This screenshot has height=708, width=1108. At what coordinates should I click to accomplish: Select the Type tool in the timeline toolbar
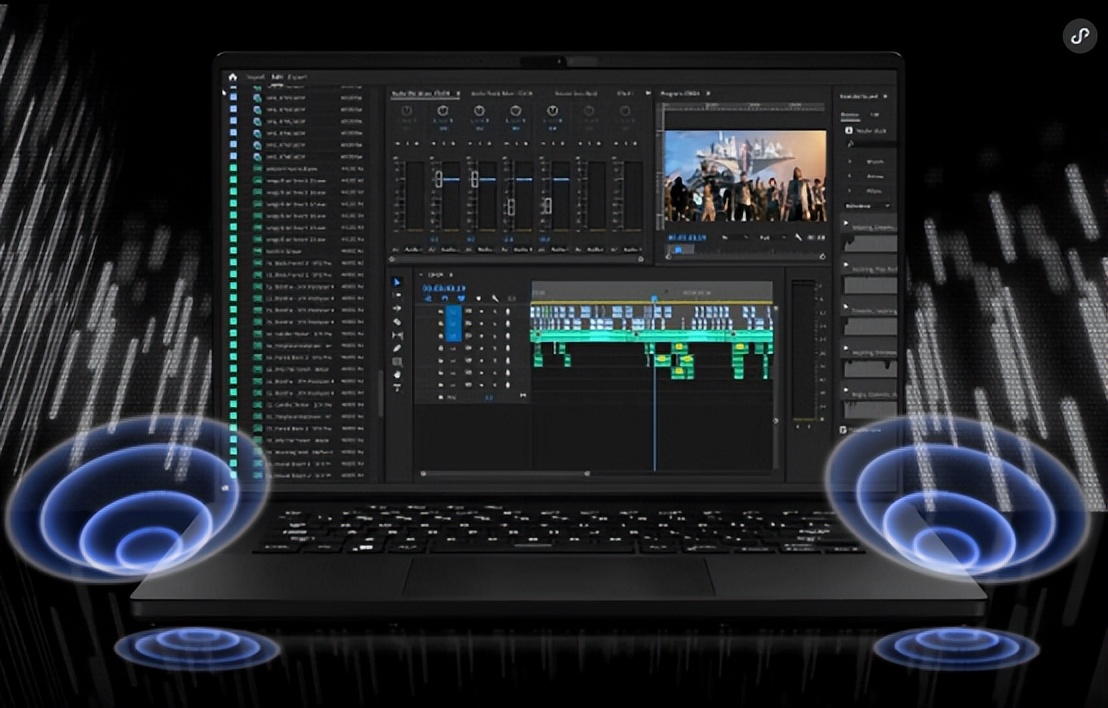397,387
